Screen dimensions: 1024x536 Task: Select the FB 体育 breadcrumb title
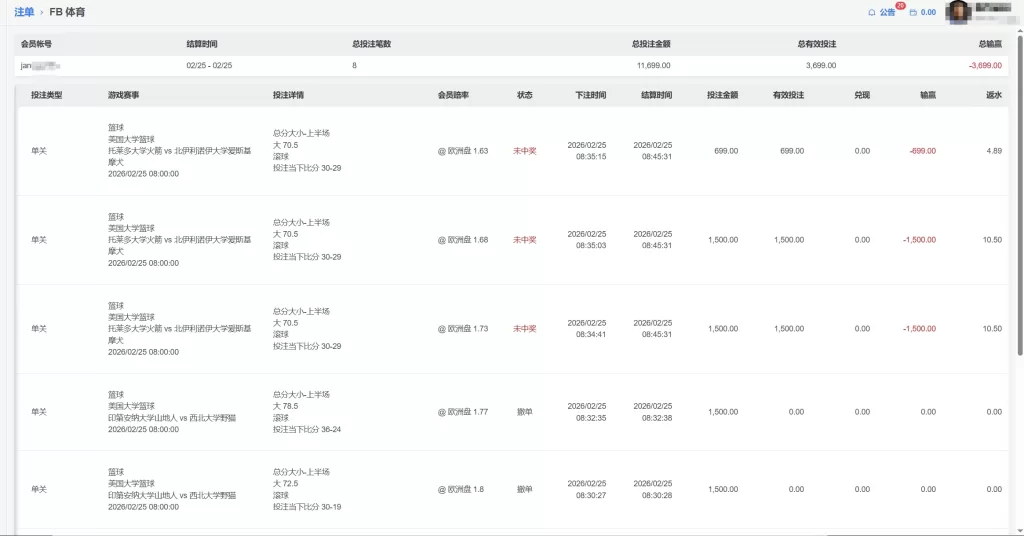click(67, 12)
